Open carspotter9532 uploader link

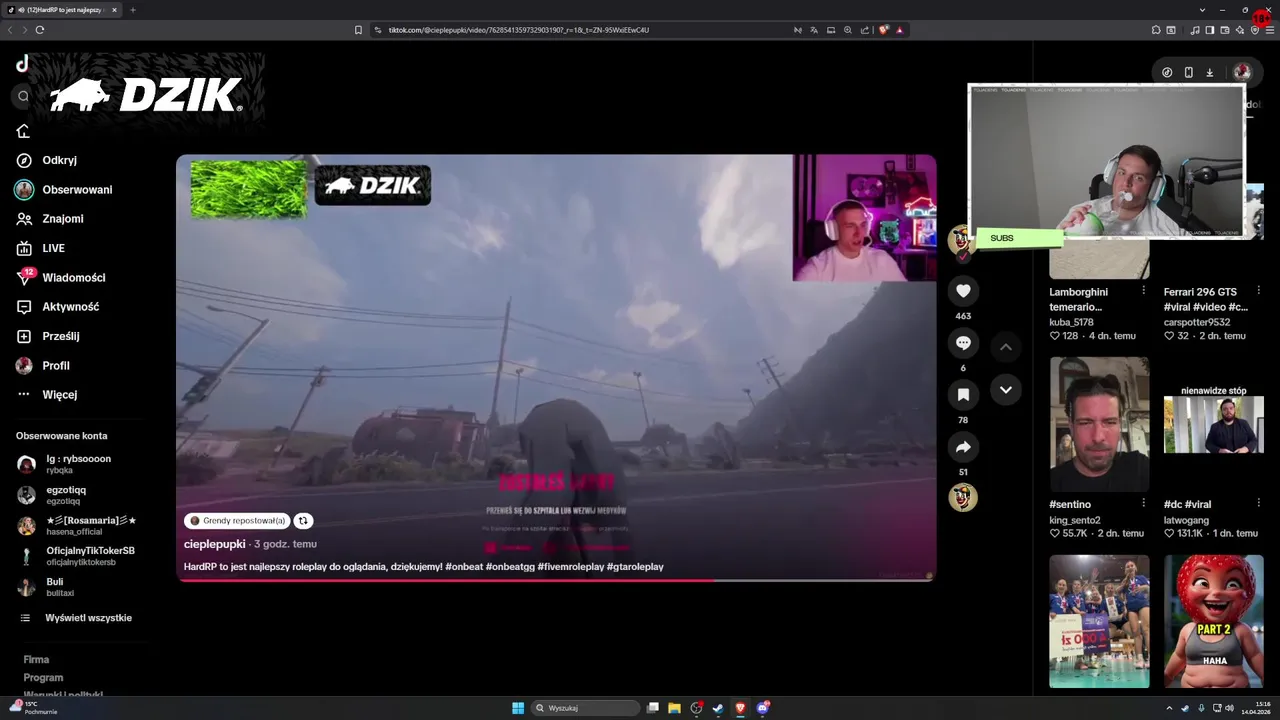pos(1197,322)
